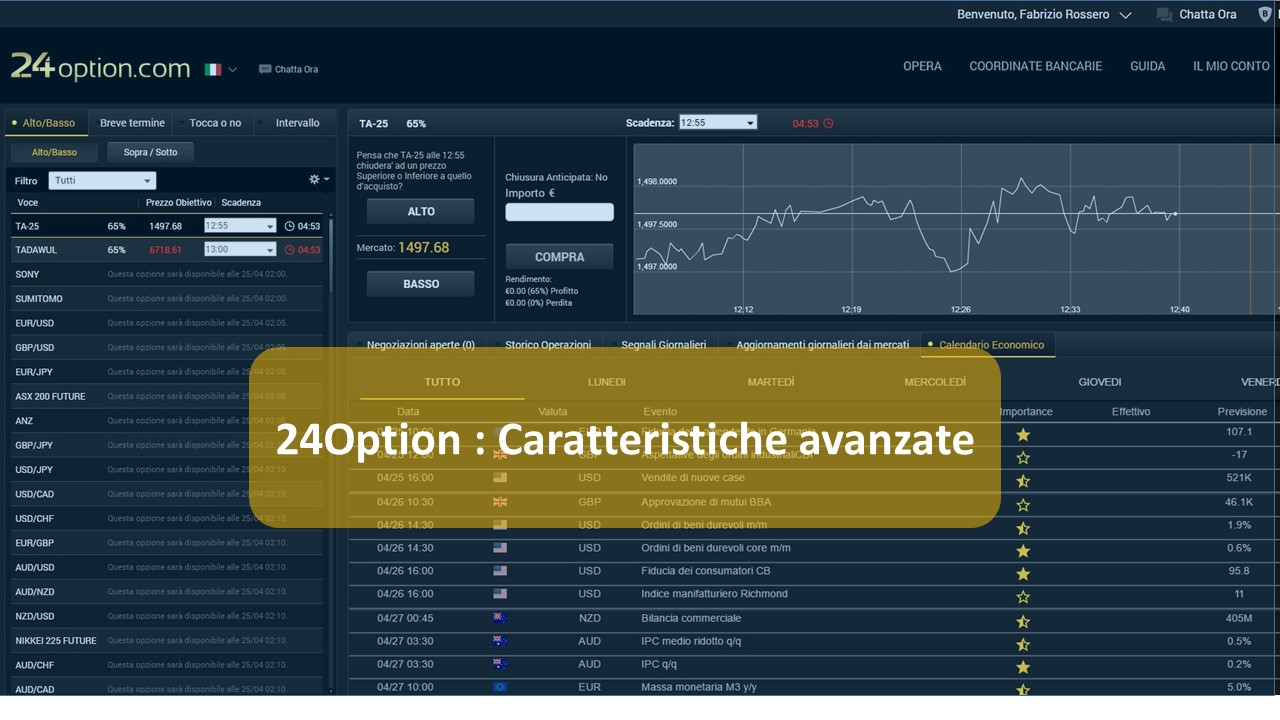Click the star for Vendite di nuove case
The width and height of the screenshot is (1280, 720).
(1023, 481)
